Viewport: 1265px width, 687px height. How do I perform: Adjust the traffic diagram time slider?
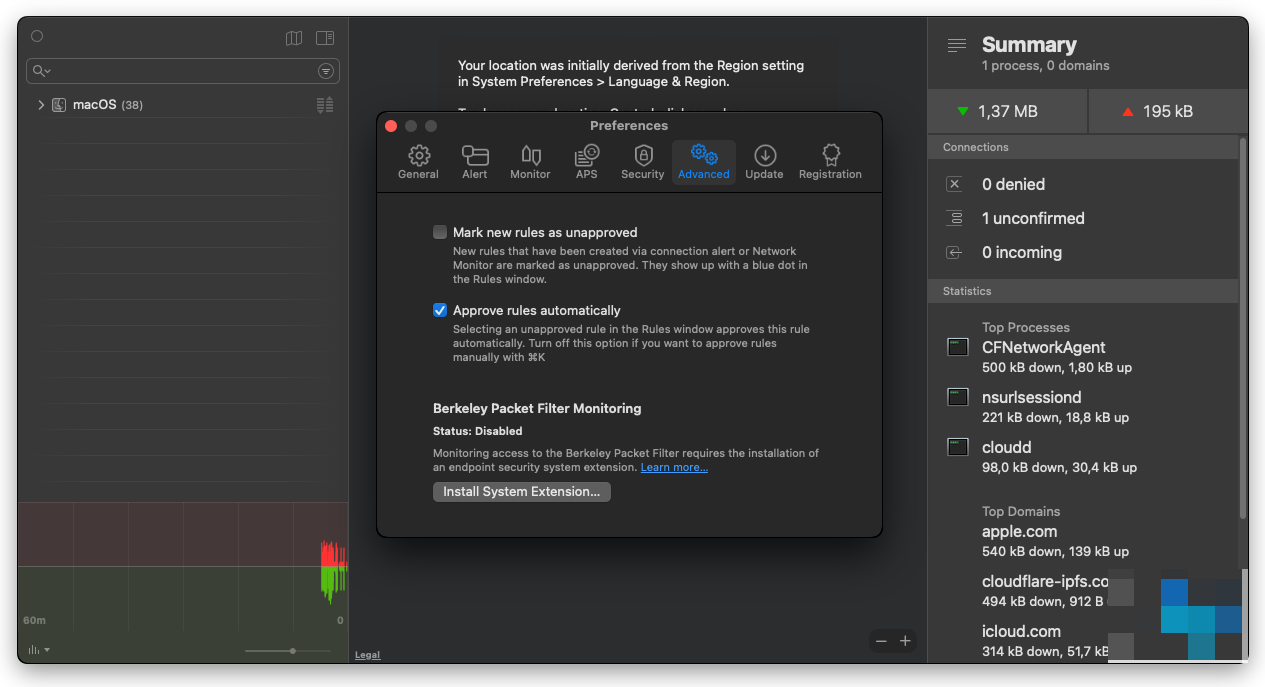292,651
